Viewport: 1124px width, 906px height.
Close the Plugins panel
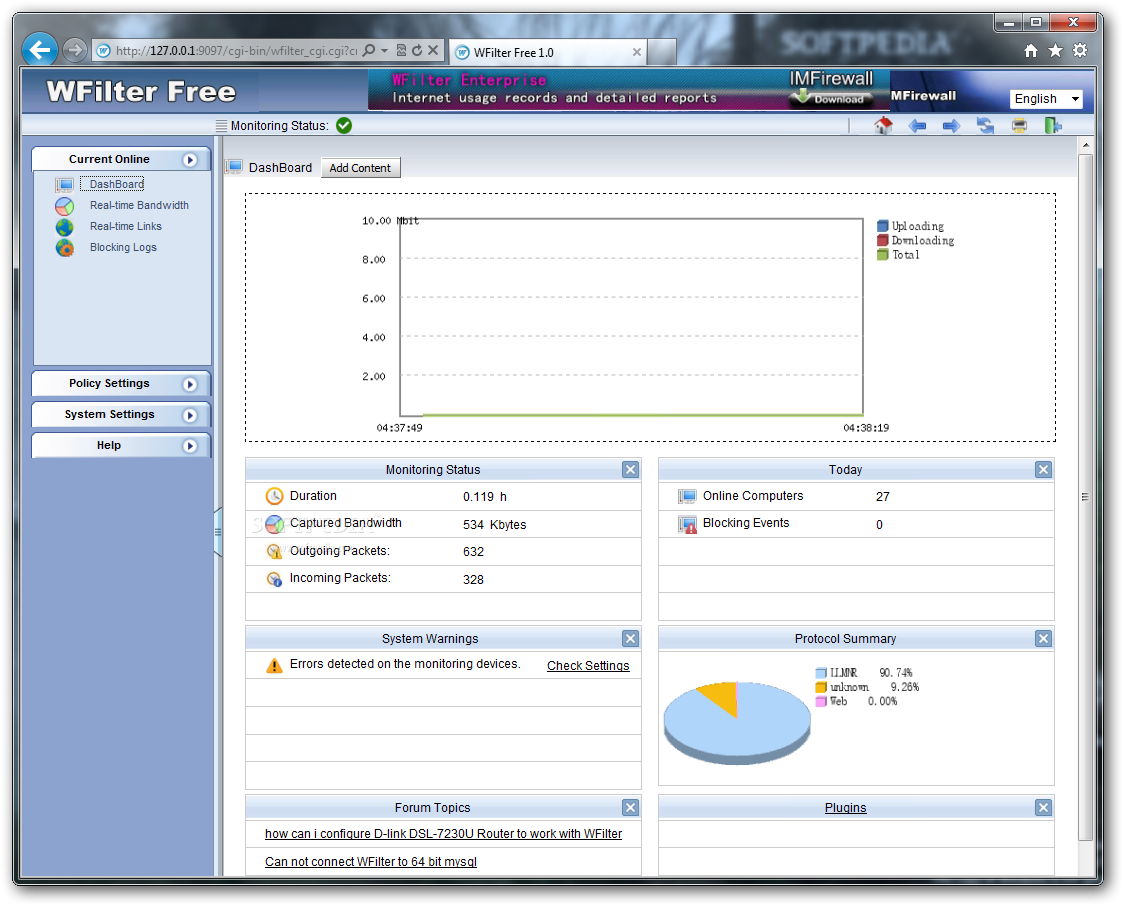tap(1043, 809)
